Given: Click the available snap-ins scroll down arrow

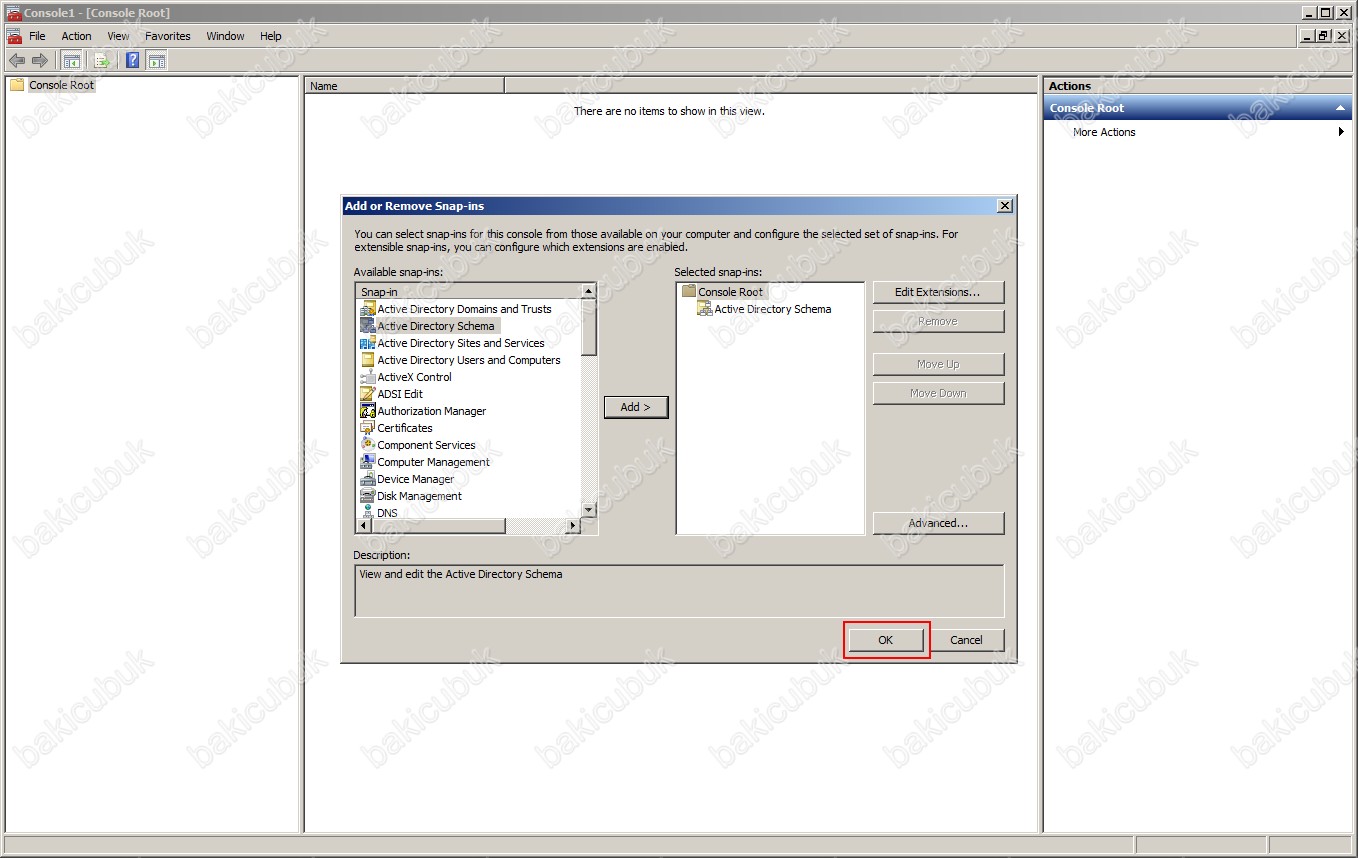Looking at the screenshot, I should [588, 509].
